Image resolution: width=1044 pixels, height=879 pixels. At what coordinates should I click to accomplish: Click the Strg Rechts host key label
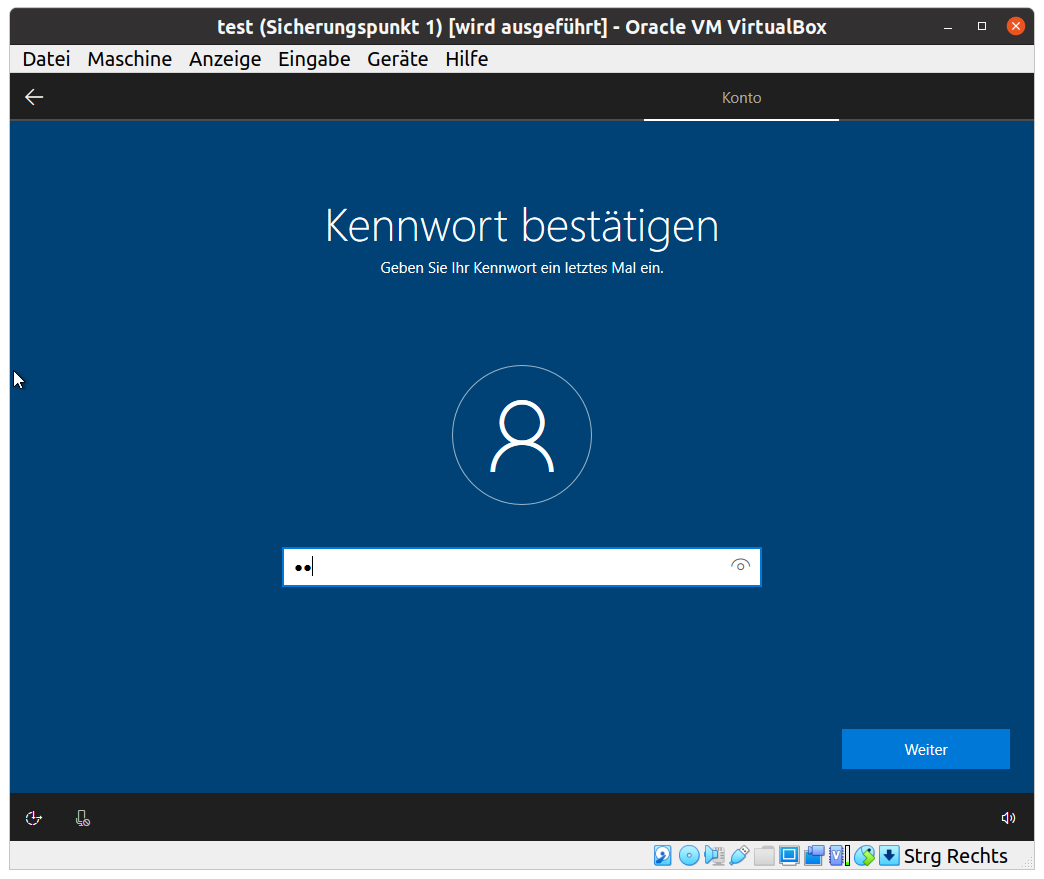coord(955,856)
